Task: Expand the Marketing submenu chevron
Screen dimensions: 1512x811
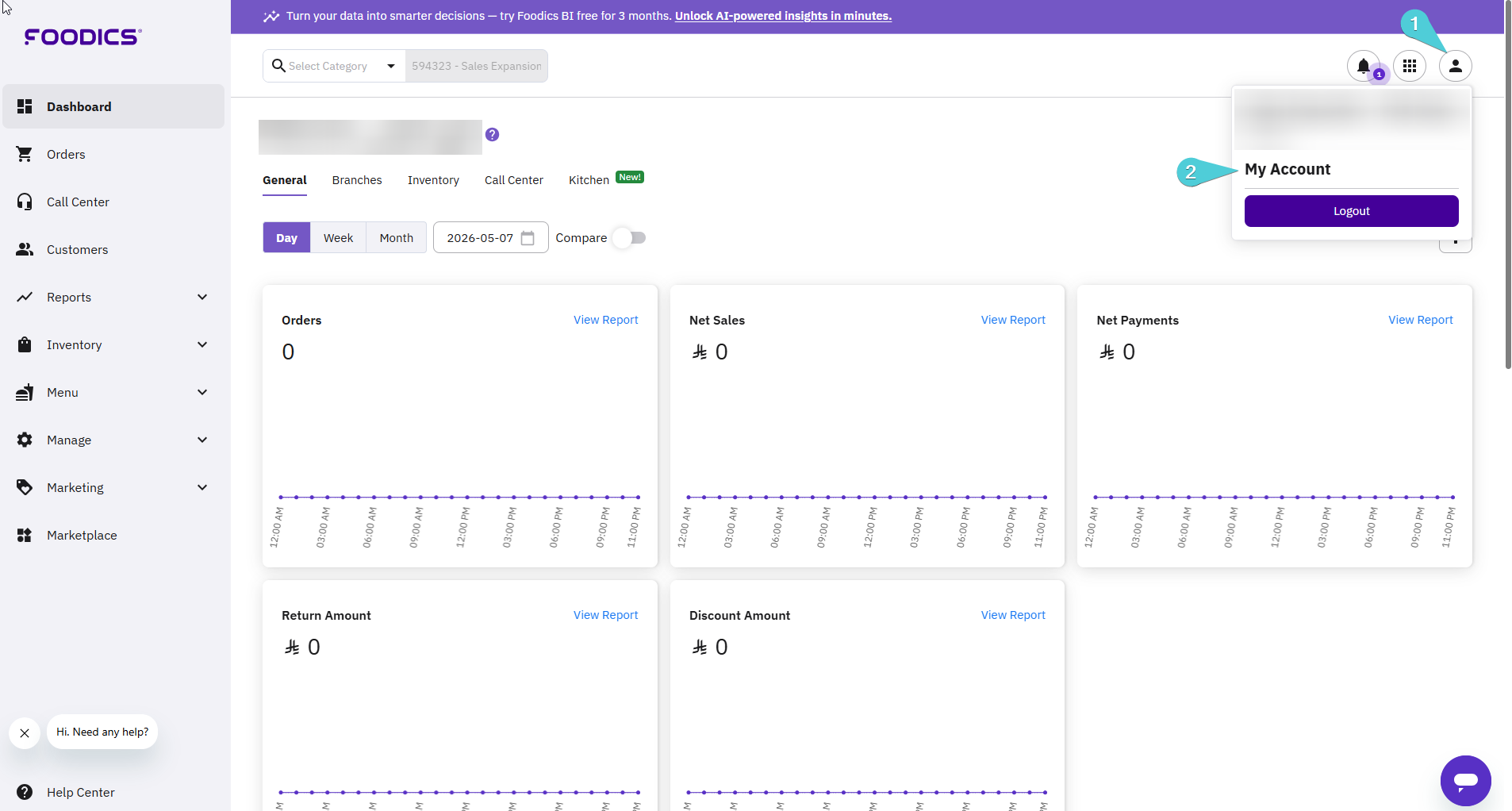Action: tap(202, 487)
